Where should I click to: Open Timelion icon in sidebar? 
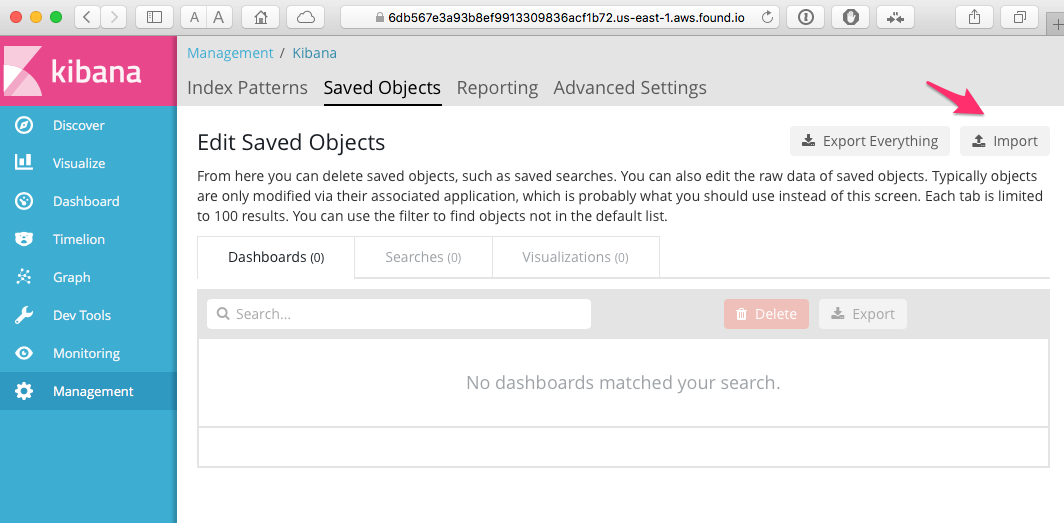[24, 239]
